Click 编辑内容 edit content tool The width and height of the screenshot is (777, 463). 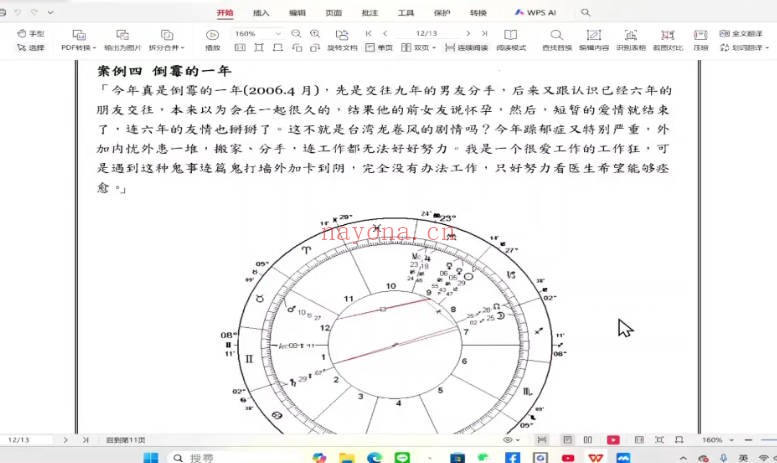594,40
